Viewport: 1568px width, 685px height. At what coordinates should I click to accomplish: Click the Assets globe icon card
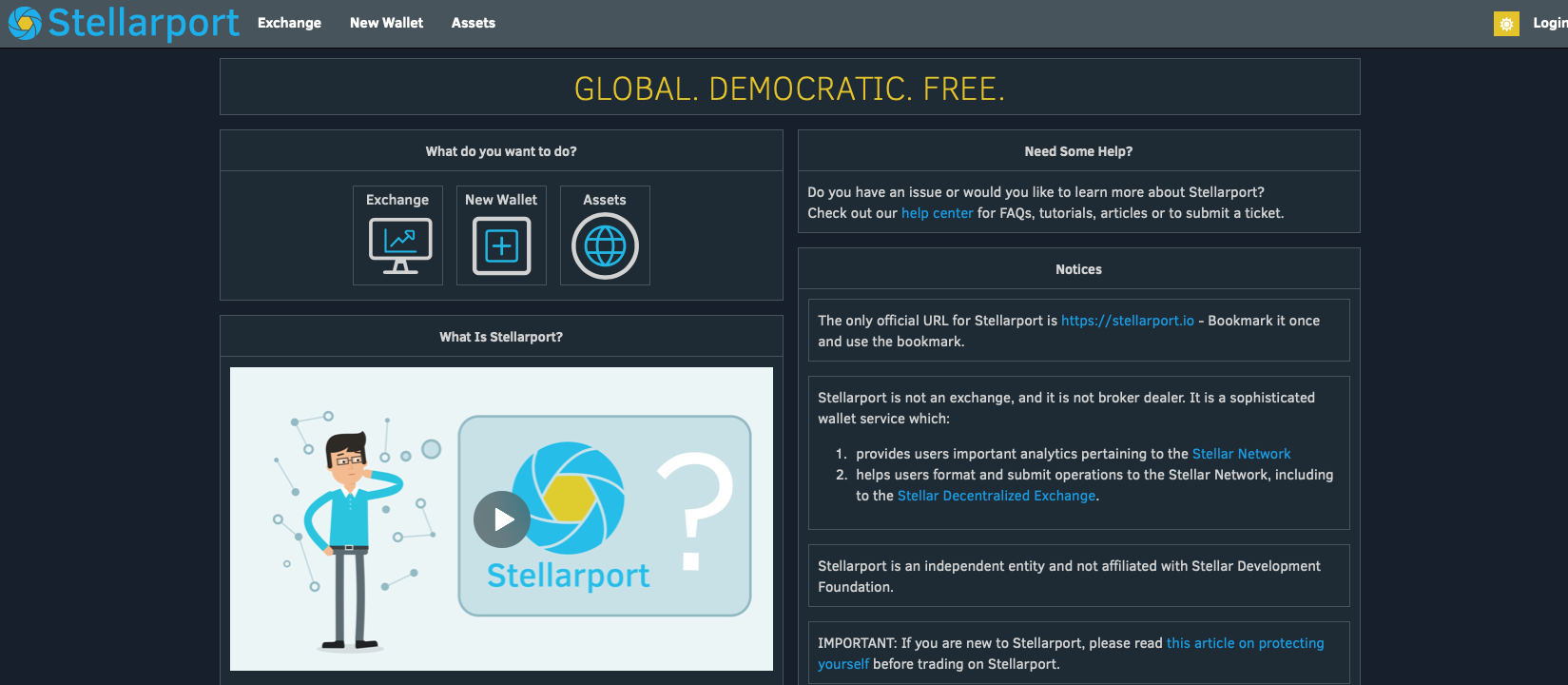(x=605, y=235)
